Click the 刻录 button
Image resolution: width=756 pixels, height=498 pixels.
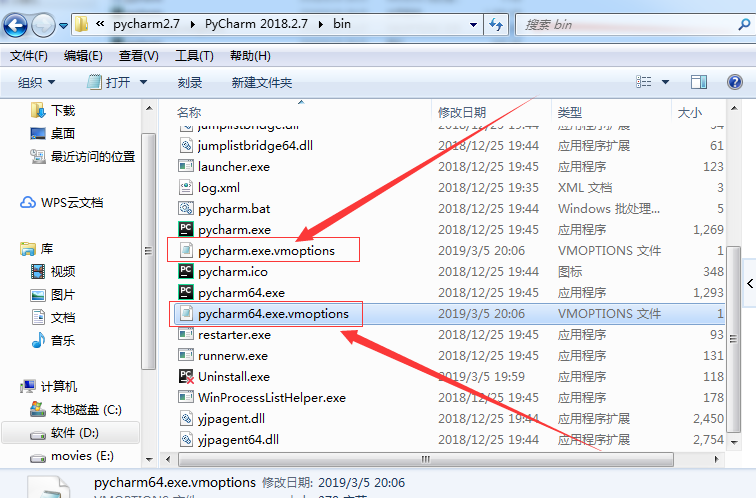tap(189, 82)
